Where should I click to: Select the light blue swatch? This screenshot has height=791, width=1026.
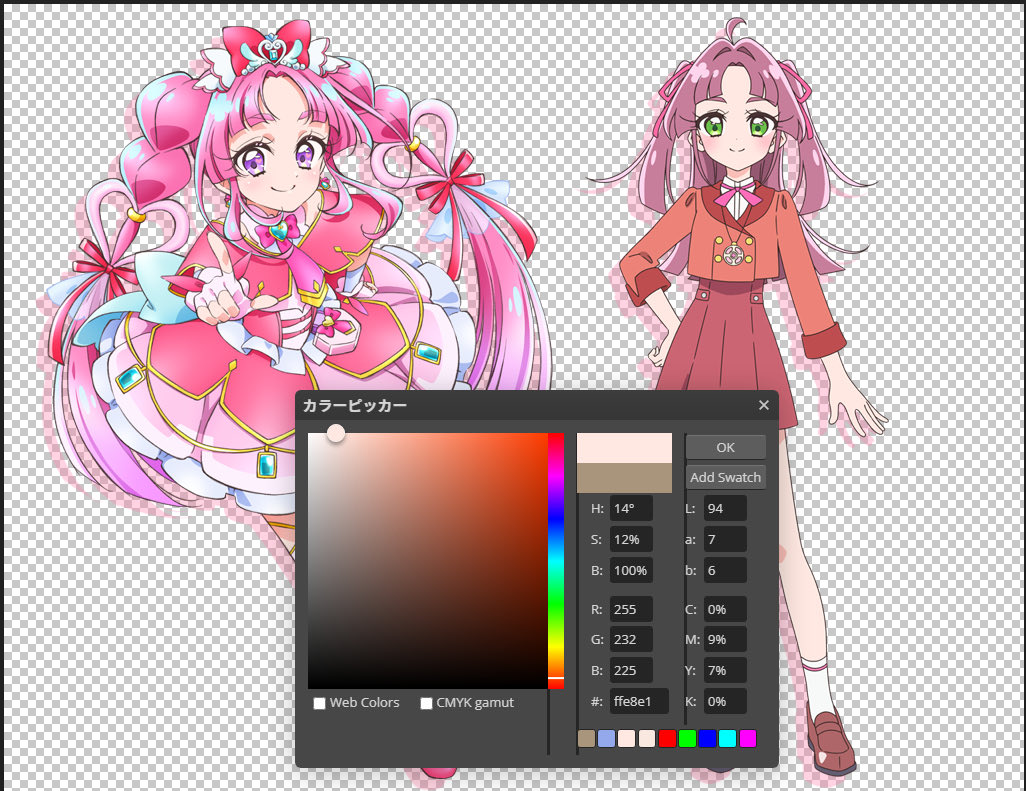tap(607, 739)
